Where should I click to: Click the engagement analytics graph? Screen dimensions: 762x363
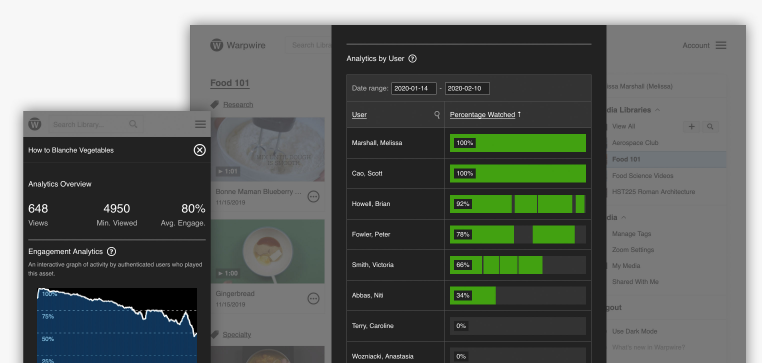click(117, 325)
